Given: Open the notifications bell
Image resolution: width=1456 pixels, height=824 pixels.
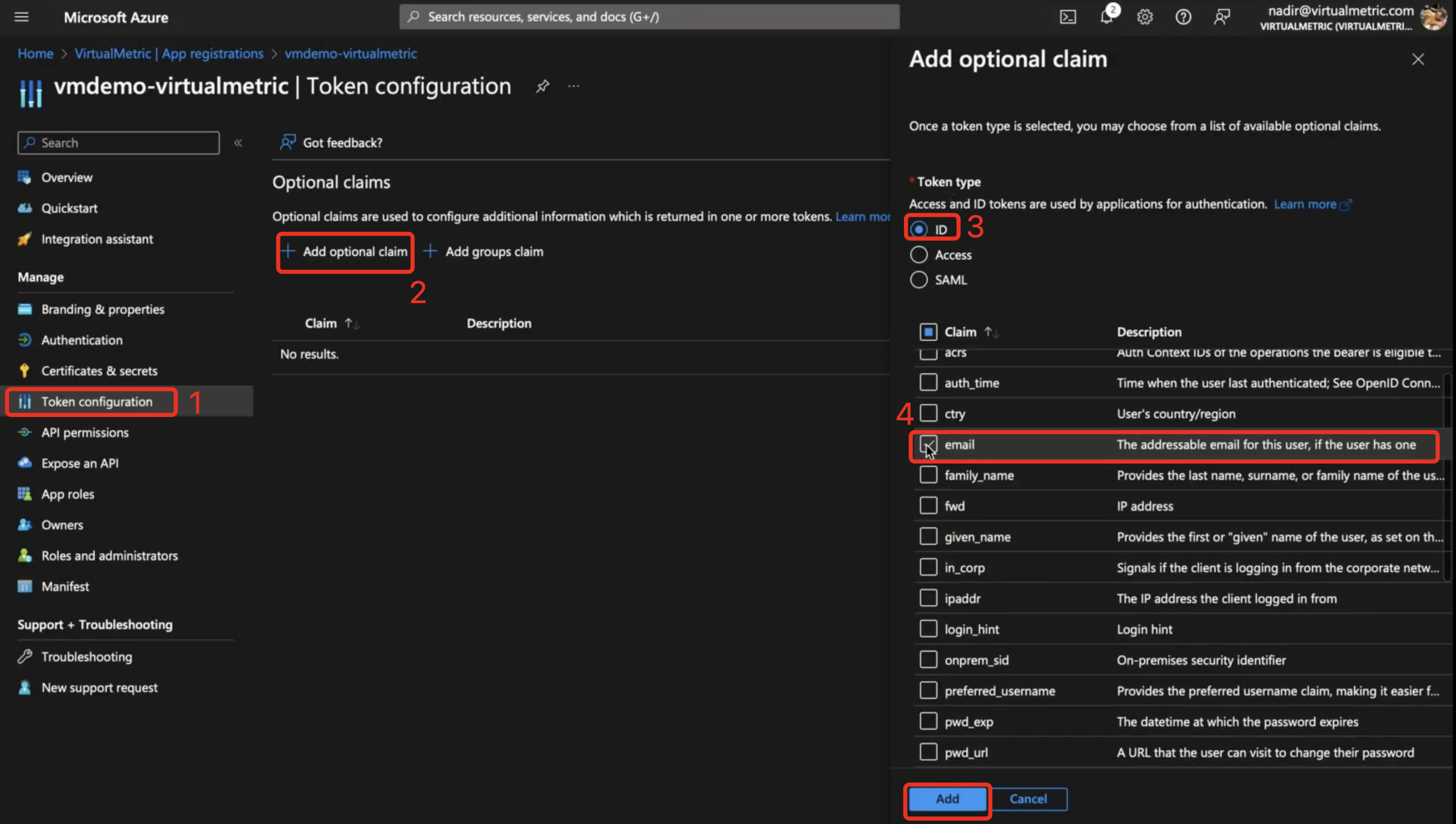Looking at the screenshot, I should tap(1107, 17).
